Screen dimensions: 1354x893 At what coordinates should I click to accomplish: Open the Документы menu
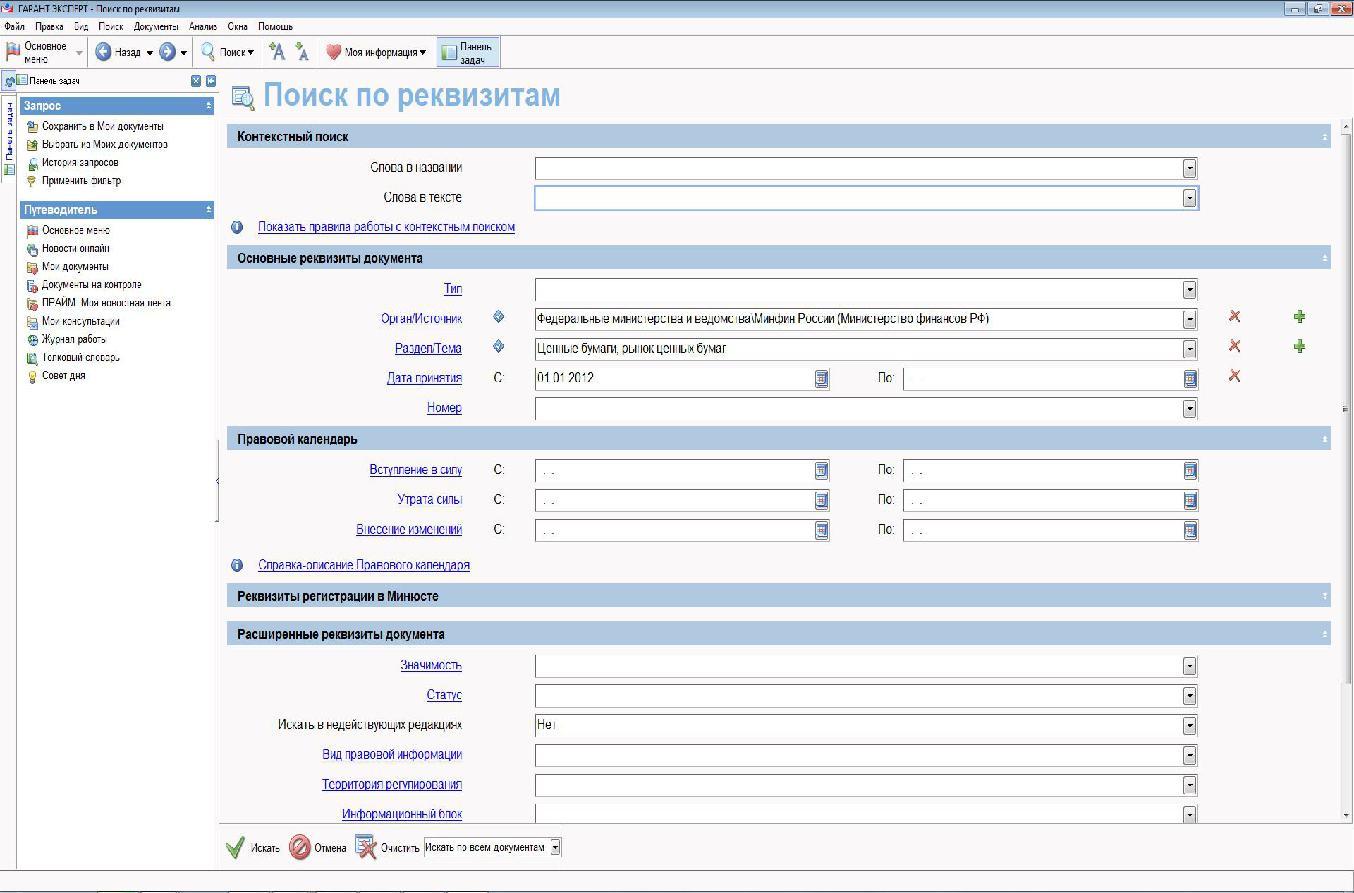tap(156, 26)
